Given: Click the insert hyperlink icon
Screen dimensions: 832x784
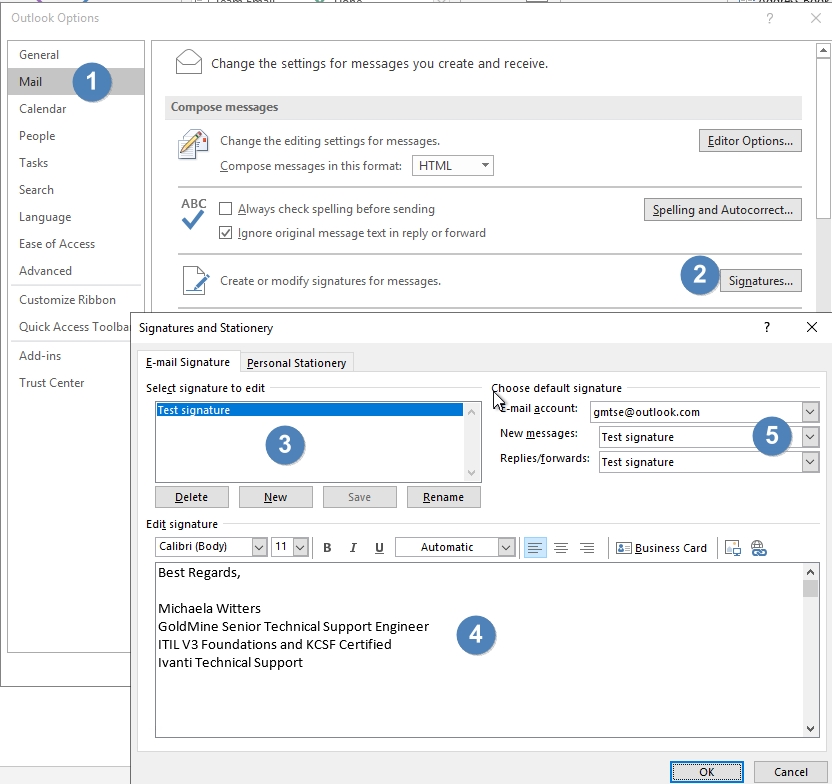Looking at the screenshot, I should coord(758,548).
